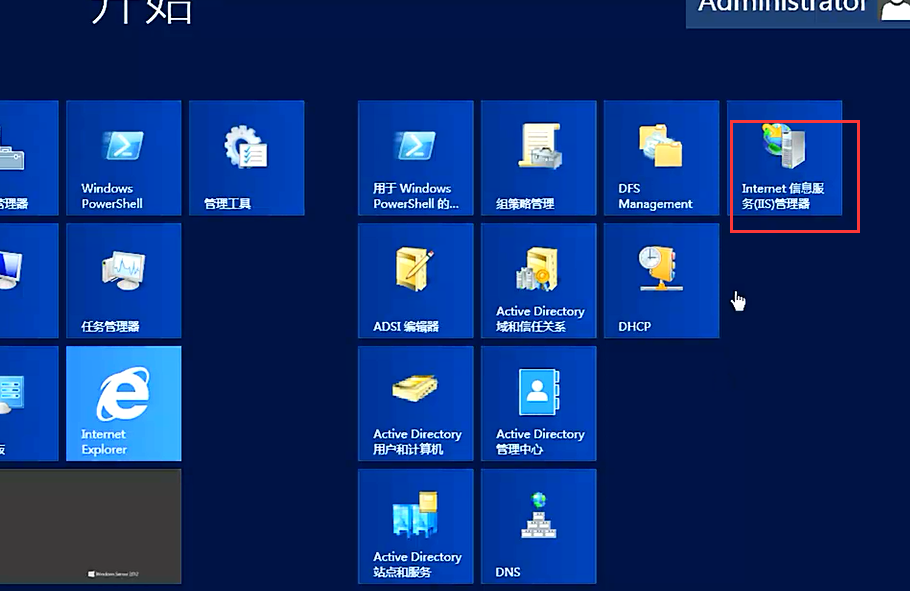Open Active Directory 用户和计算机 tile
This screenshot has width=910, height=591.
tap(416, 403)
